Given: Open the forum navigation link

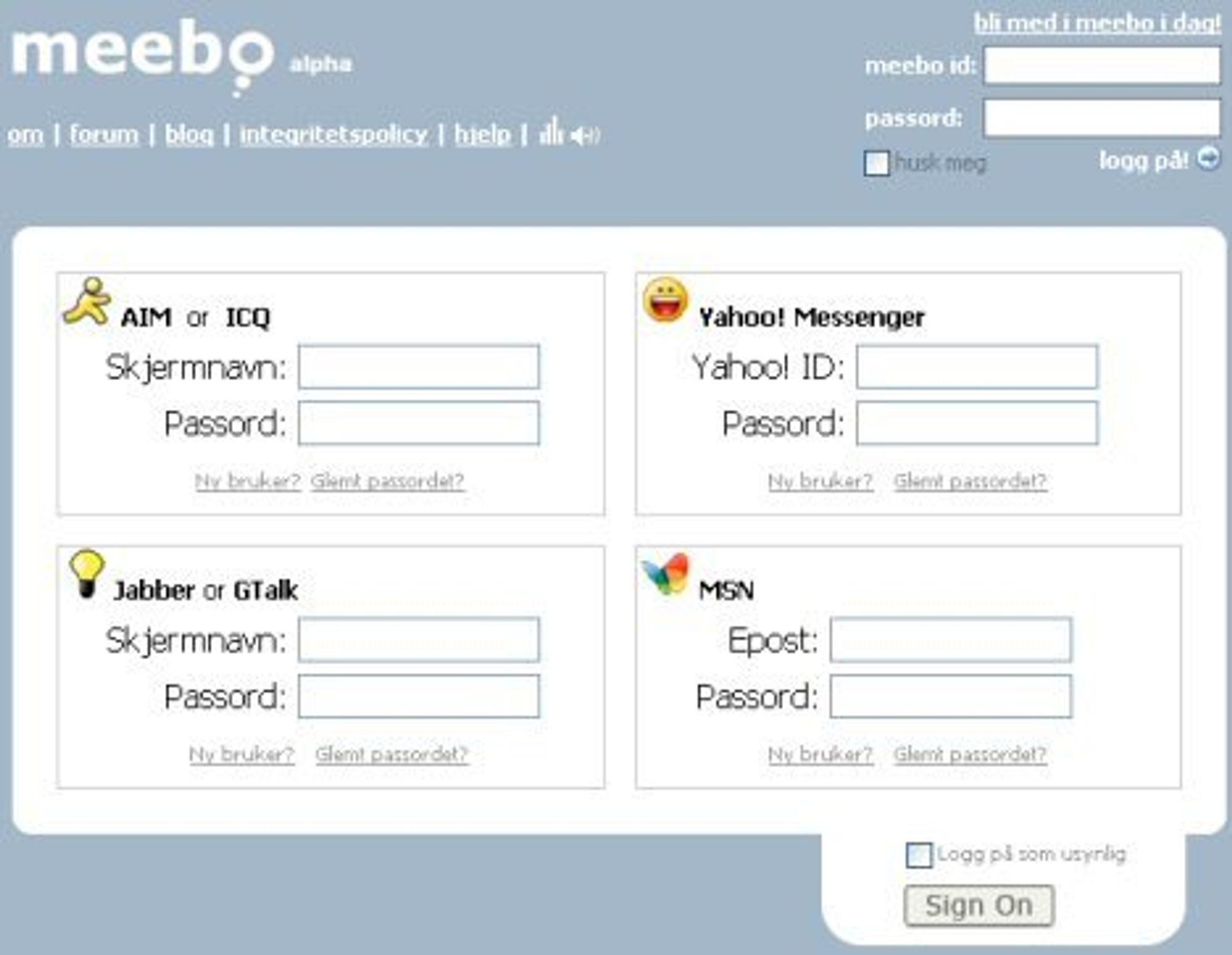Looking at the screenshot, I should click(x=103, y=134).
